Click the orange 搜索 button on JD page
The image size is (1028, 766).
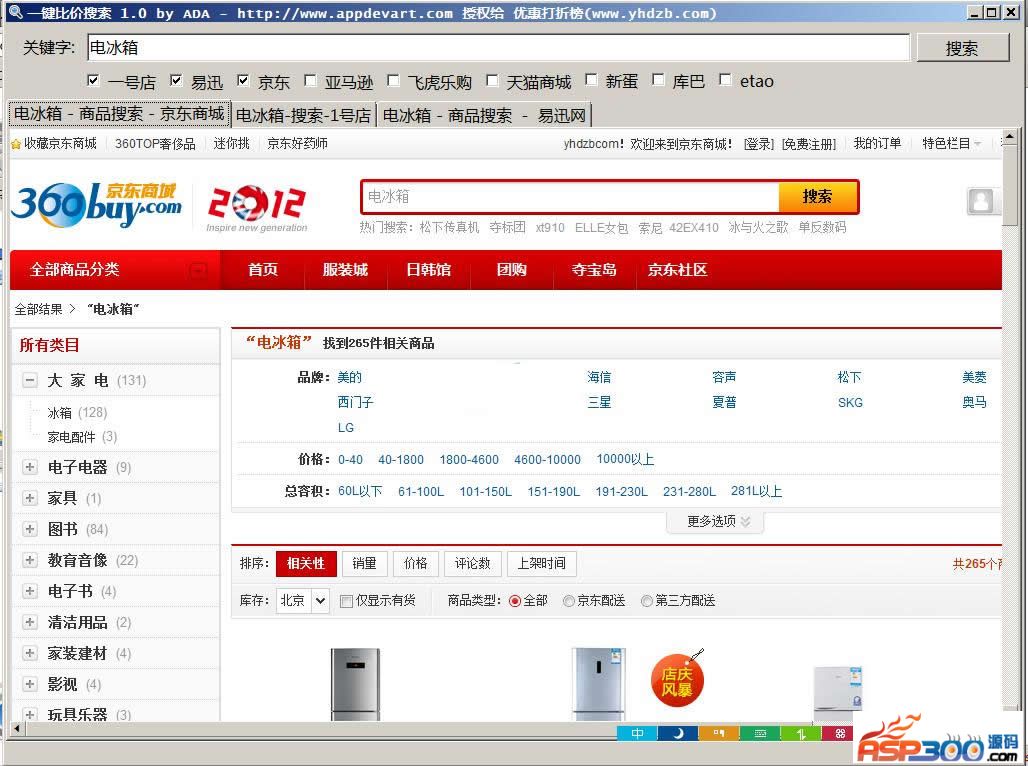click(818, 197)
